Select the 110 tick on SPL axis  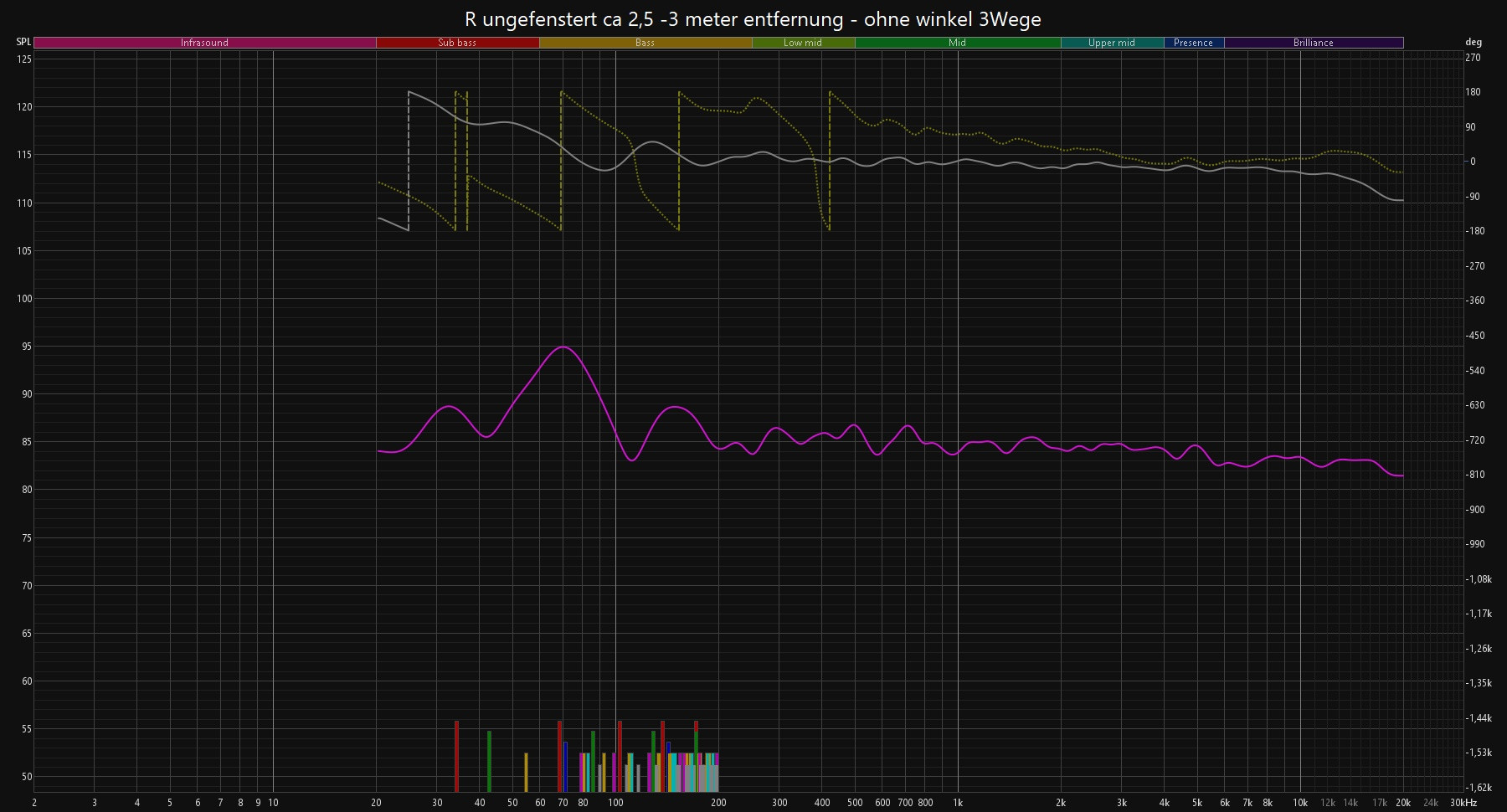coord(24,203)
